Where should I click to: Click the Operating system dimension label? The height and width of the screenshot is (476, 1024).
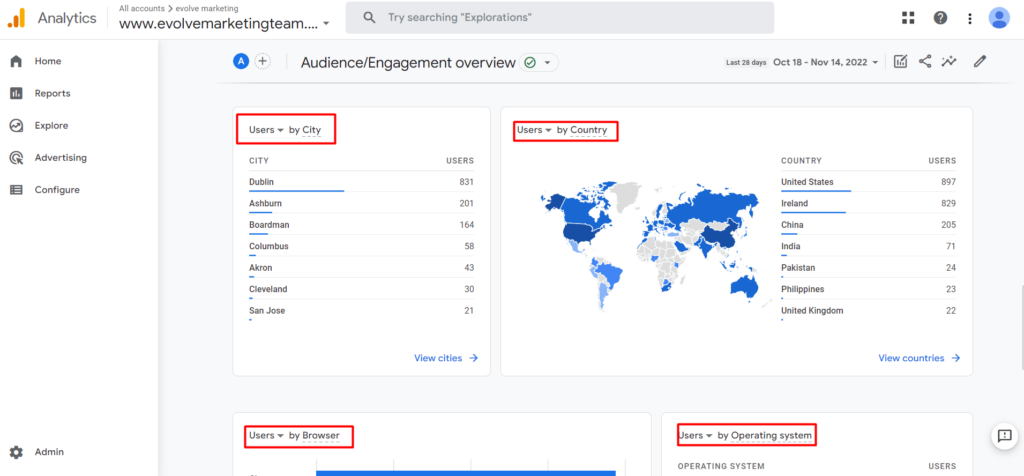click(771, 436)
